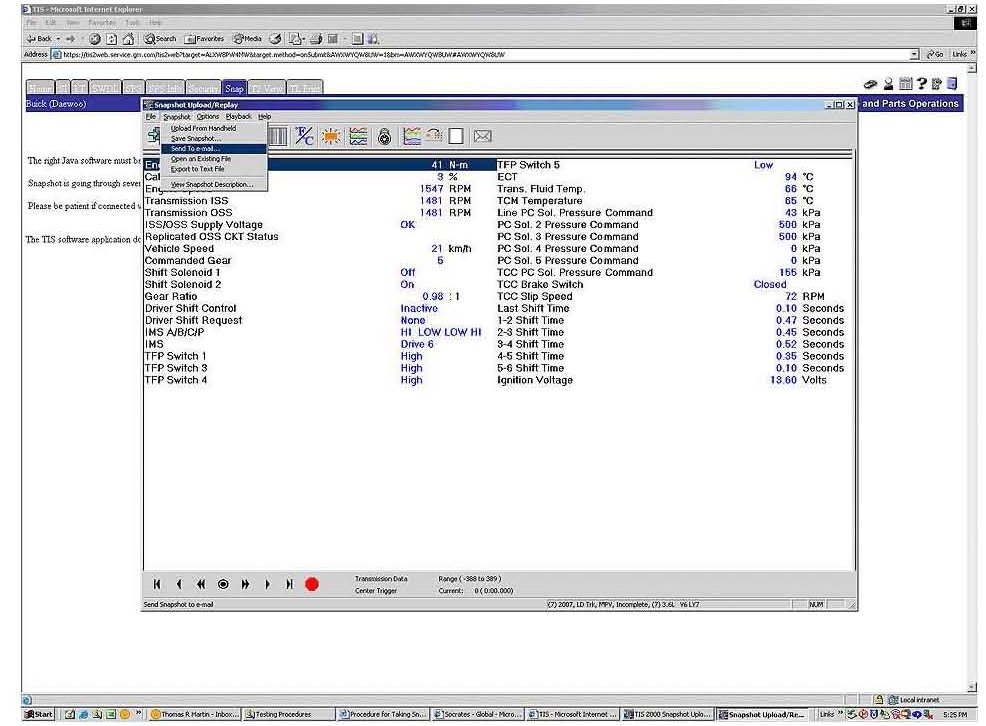This screenshot has width=986, height=726.
Task: Jump to first frame of snapshot
Action: [x=157, y=584]
